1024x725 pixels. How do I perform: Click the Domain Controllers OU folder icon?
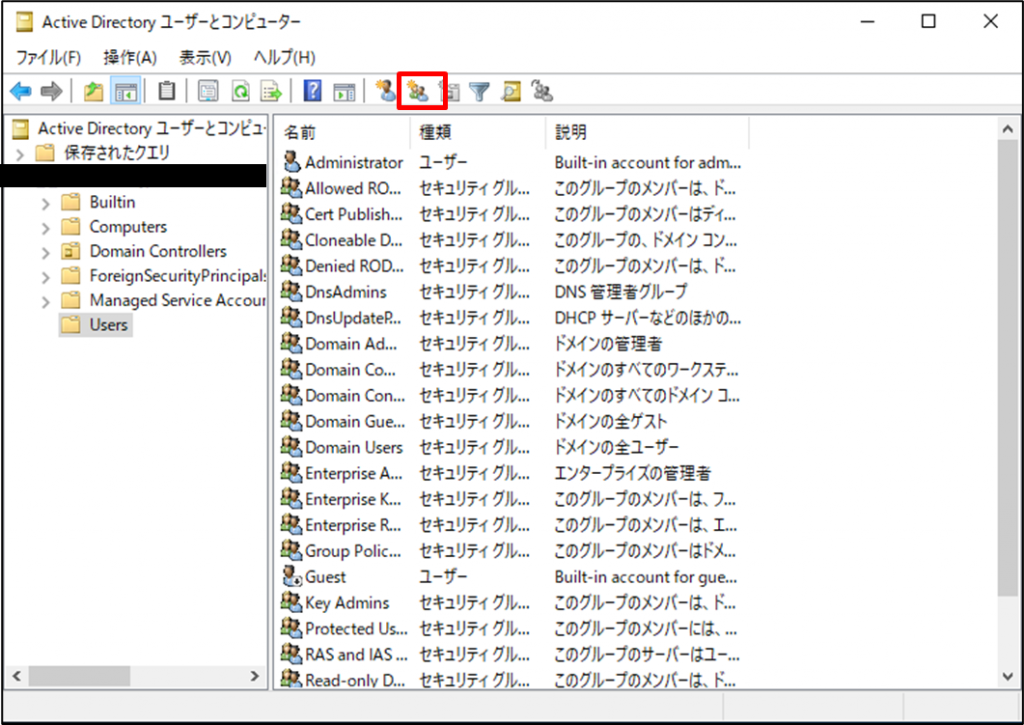tap(71, 251)
